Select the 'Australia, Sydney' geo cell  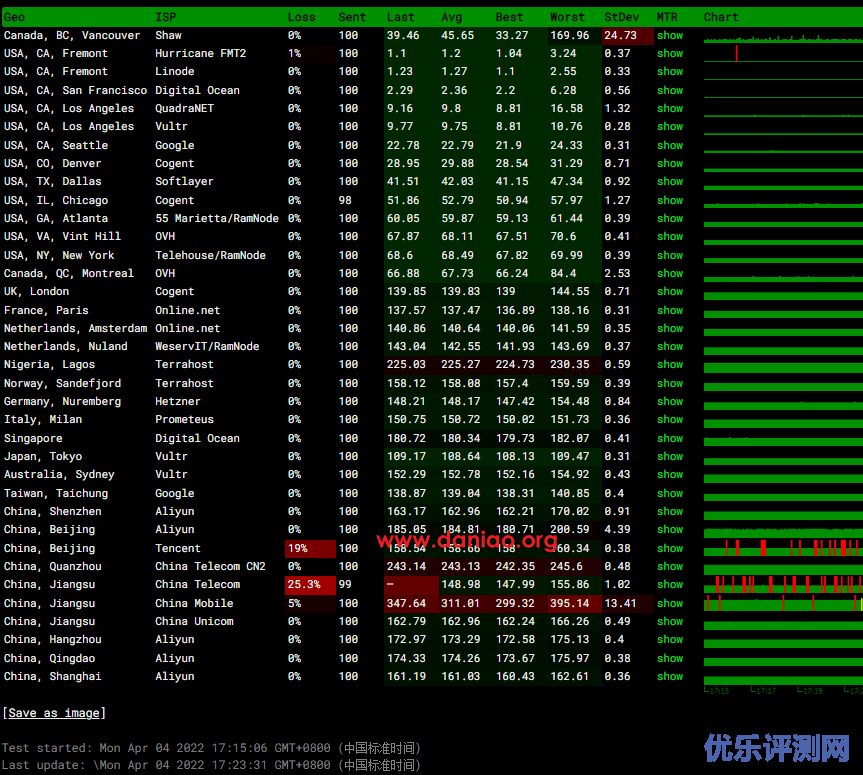(59, 474)
